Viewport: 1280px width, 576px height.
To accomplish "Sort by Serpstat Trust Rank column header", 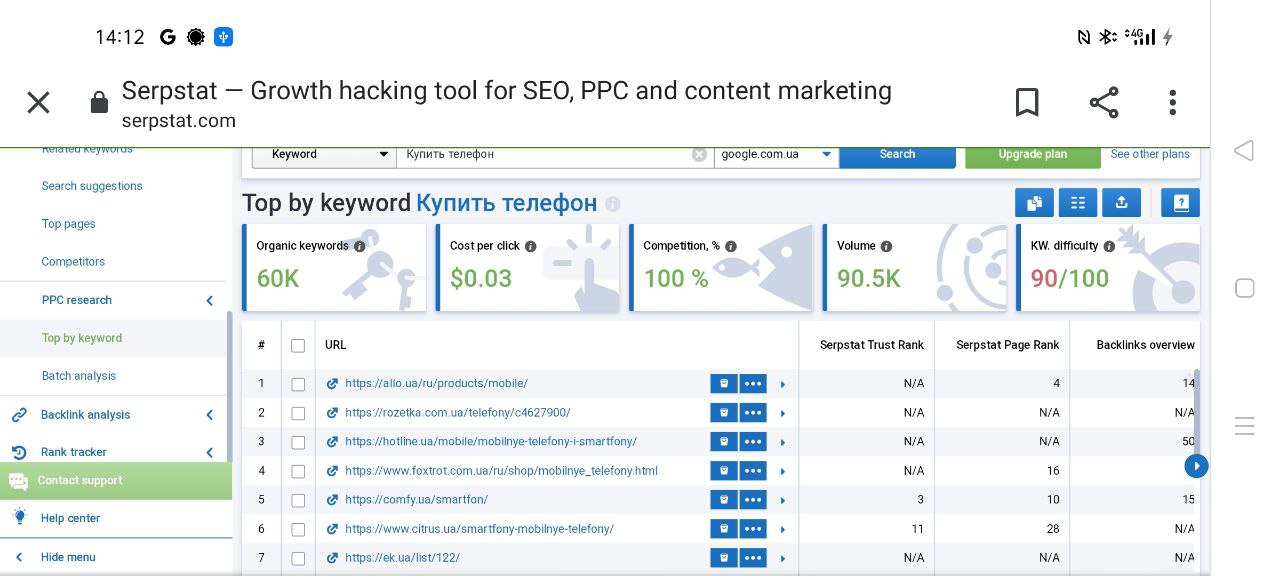I will click(x=872, y=345).
